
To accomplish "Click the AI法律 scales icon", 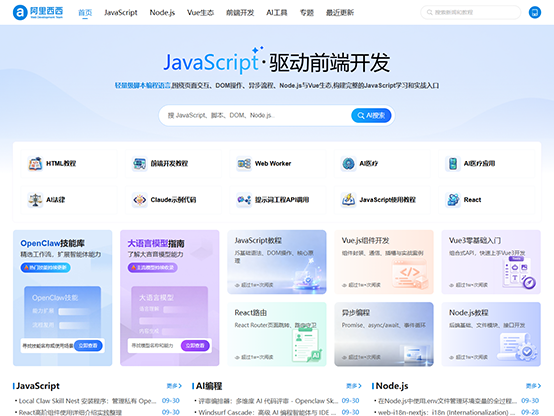I will 35,200.
